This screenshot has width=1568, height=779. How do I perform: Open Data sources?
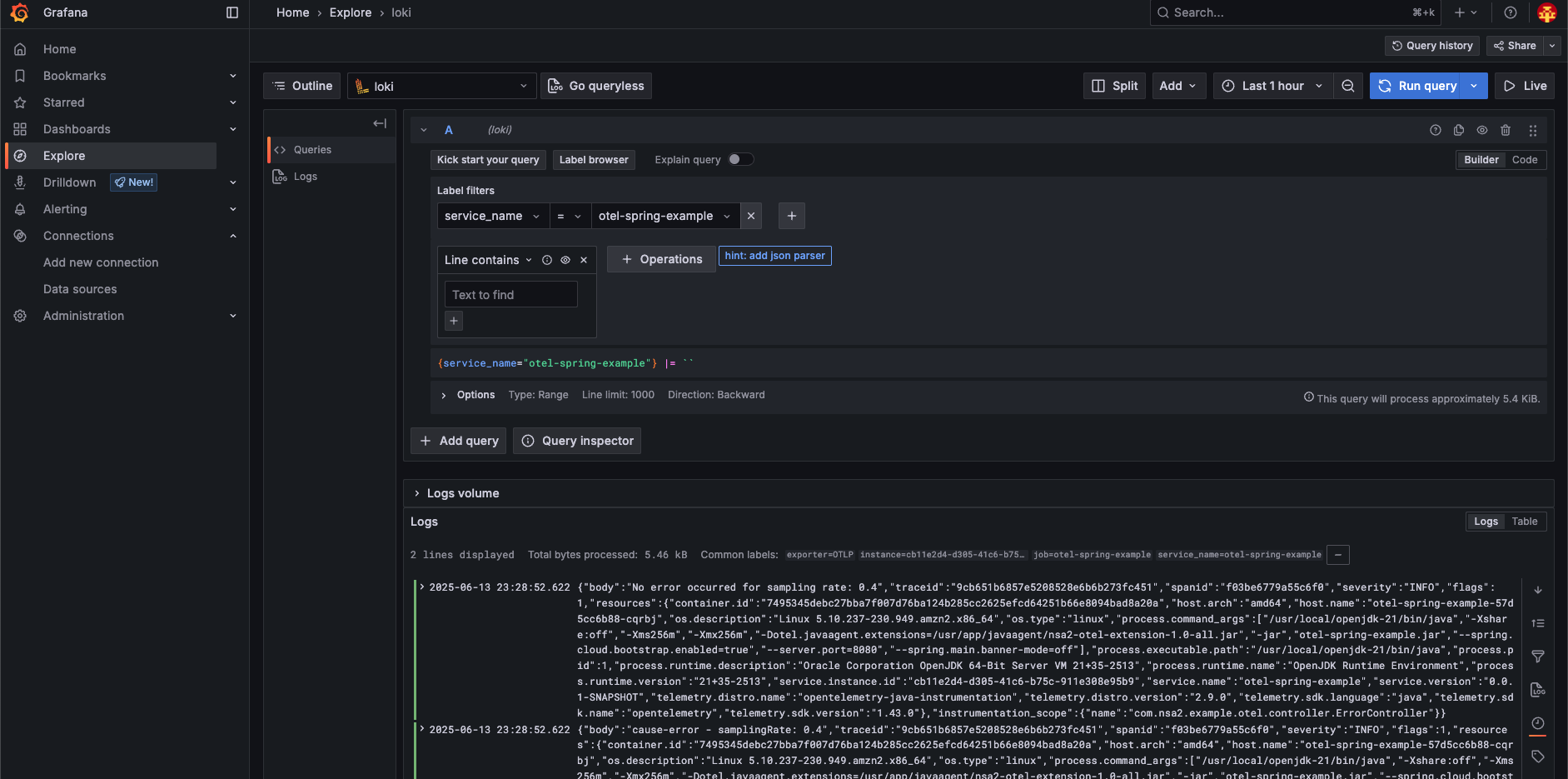pos(80,289)
